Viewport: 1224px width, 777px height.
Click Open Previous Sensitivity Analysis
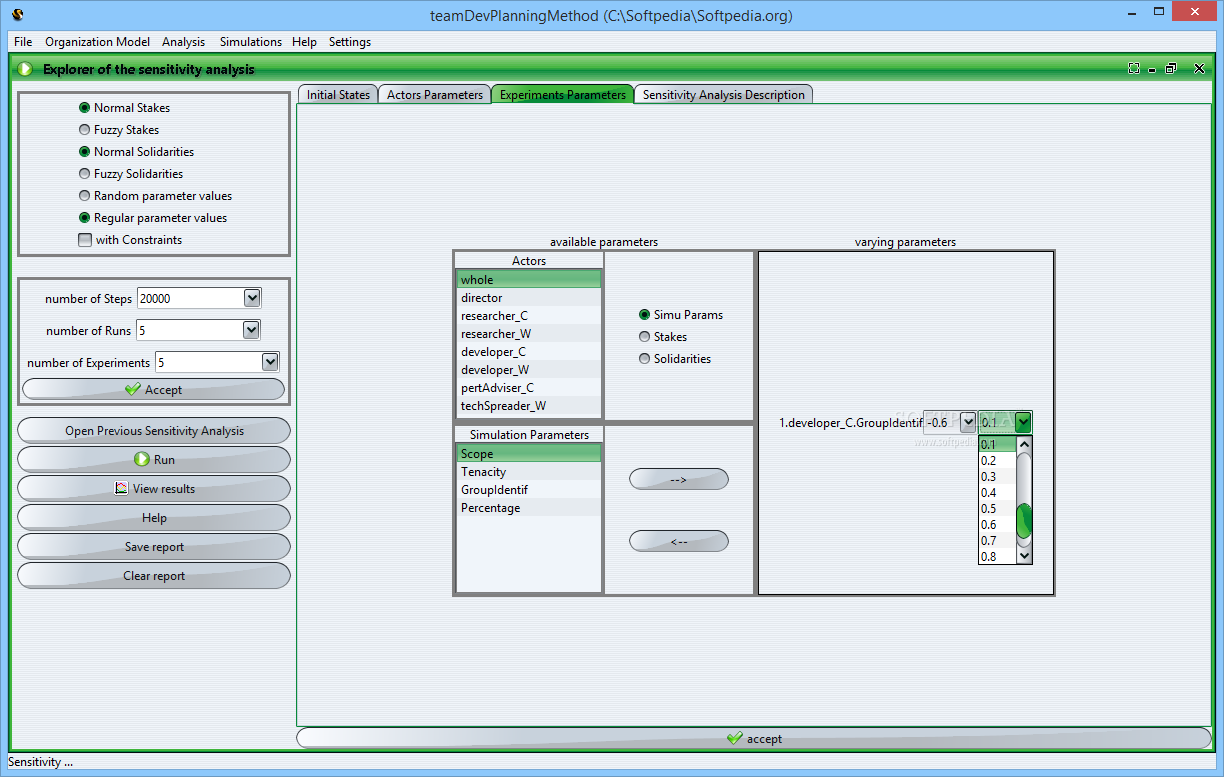pos(154,431)
